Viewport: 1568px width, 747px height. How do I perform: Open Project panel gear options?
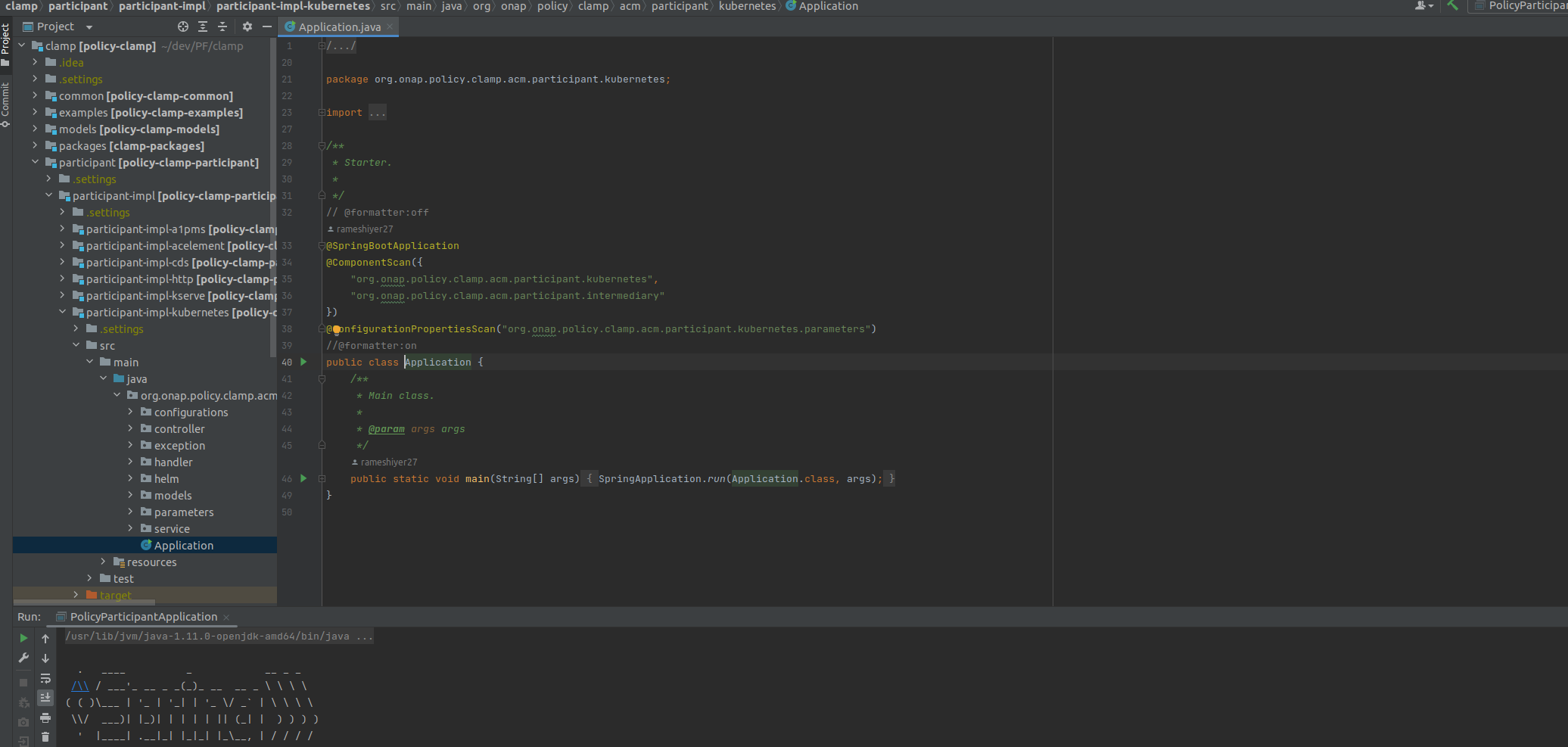247,26
